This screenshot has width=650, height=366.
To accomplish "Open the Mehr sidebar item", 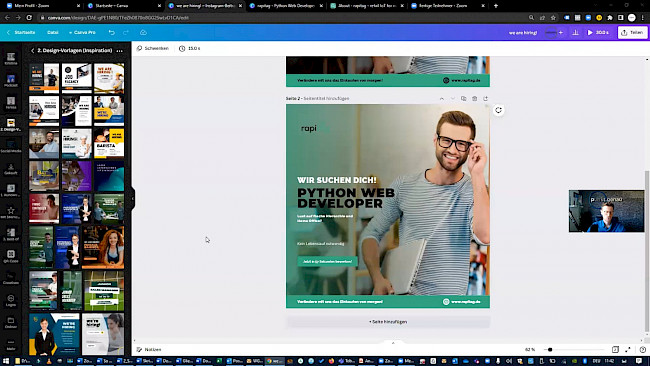I will (11, 344).
